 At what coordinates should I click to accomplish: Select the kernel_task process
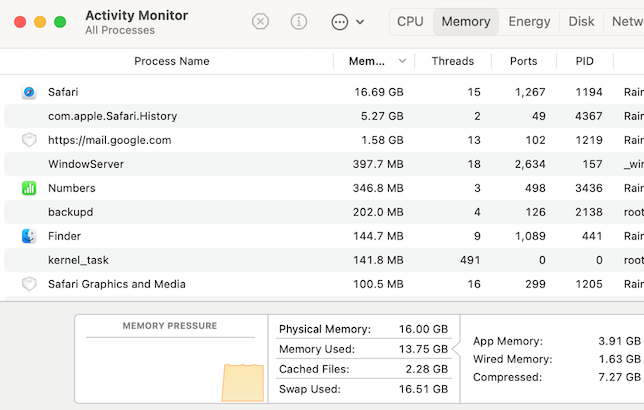coord(78,260)
